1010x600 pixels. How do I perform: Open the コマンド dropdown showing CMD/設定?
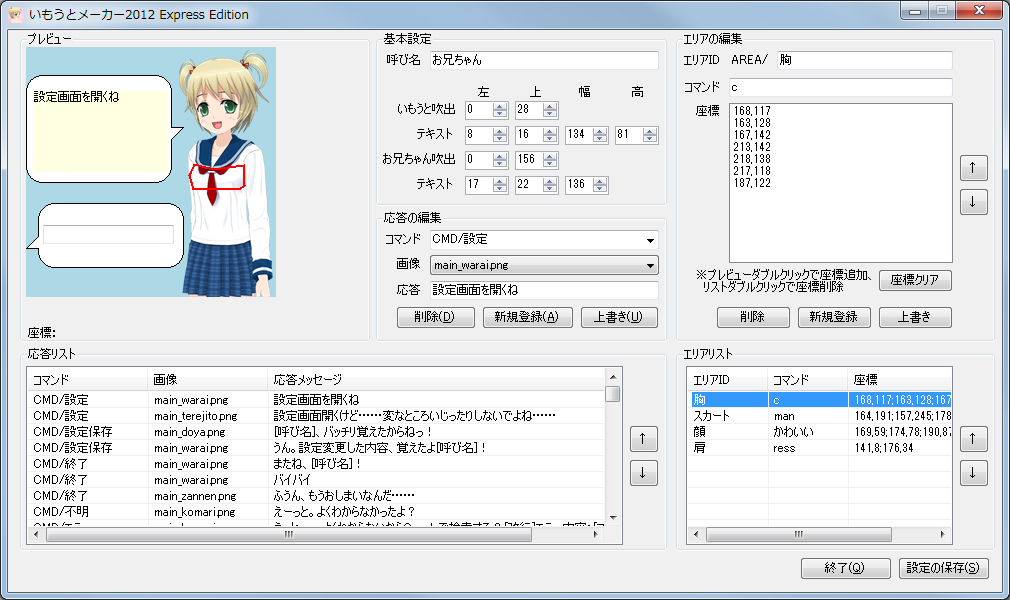652,240
